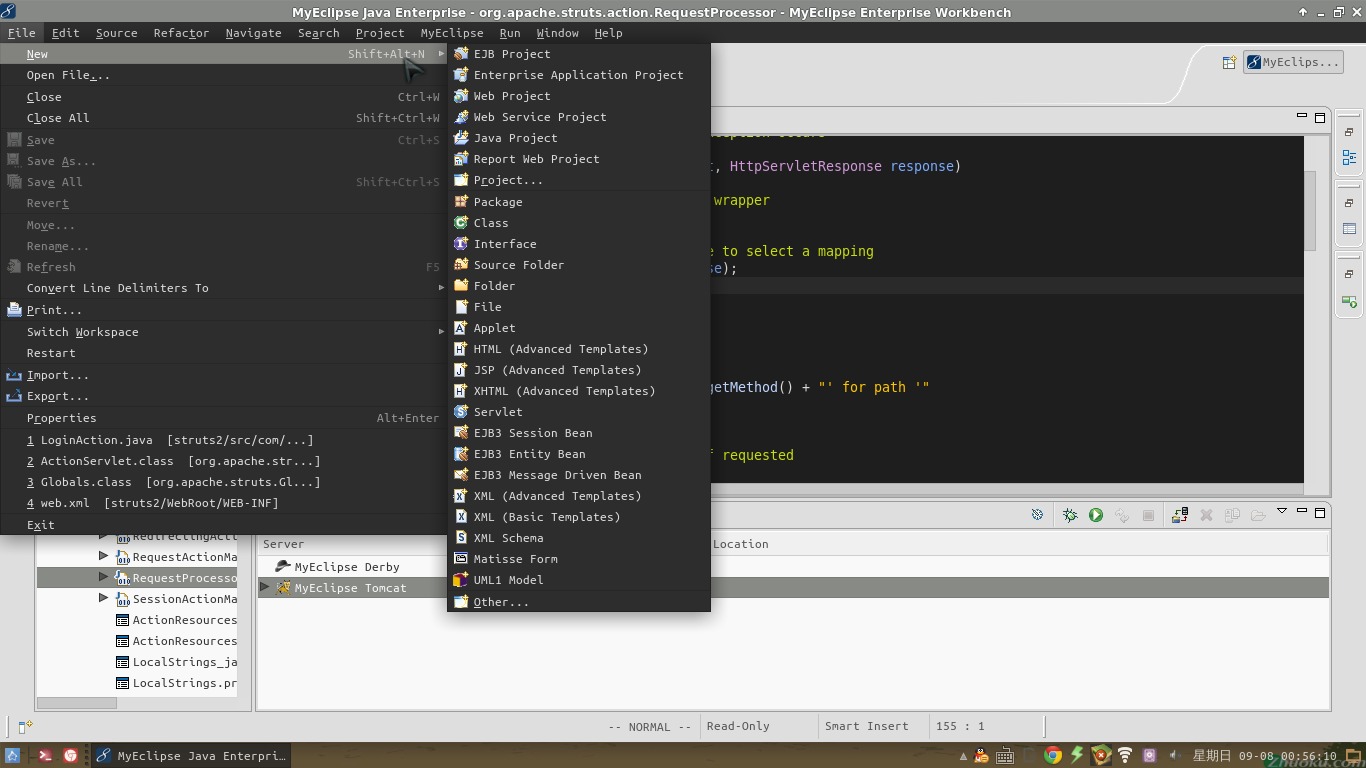Click Open File... in File menu
The height and width of the screenshot is (768, 1366).
pyautogui.click(x=223, y=75)
